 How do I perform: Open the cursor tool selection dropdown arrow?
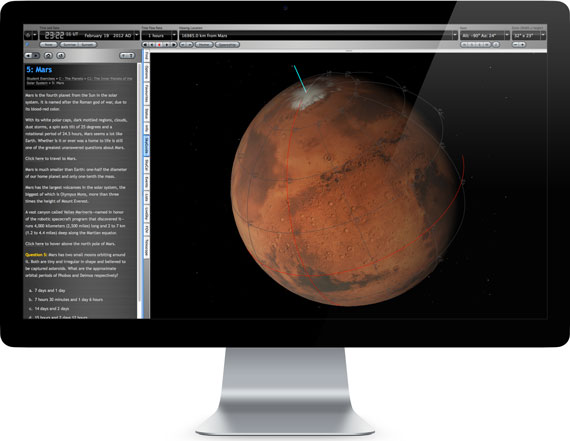[x=35, y=35]
